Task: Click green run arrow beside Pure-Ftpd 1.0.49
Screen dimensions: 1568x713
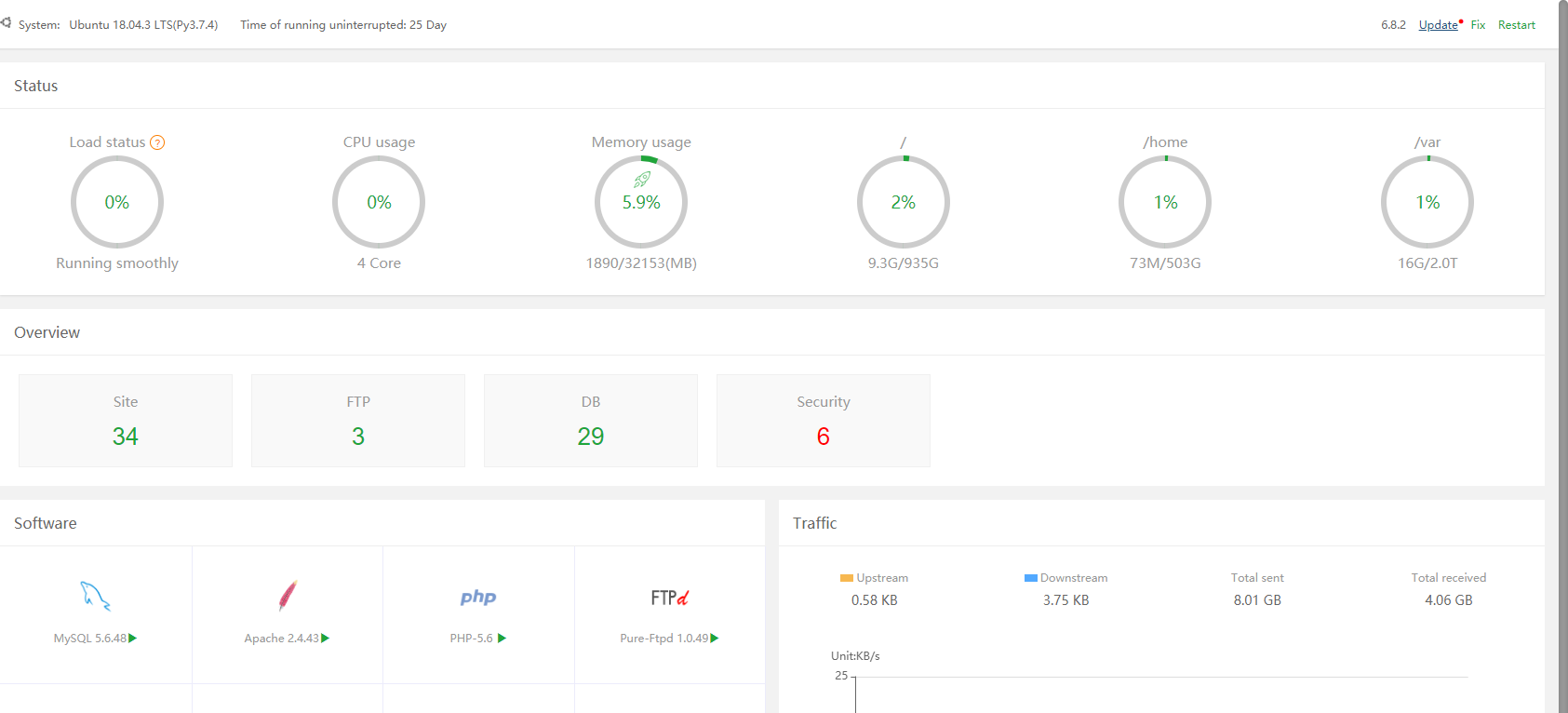Action: point(715,639)
